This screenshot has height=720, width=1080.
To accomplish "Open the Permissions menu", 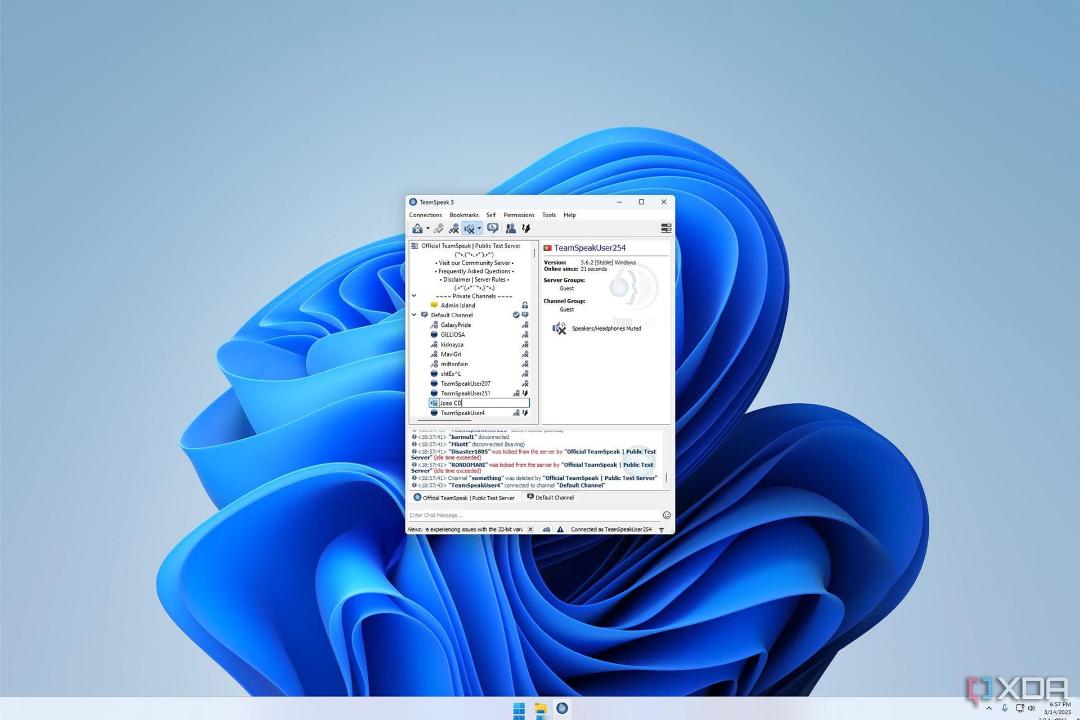I will tap(519, 215).
